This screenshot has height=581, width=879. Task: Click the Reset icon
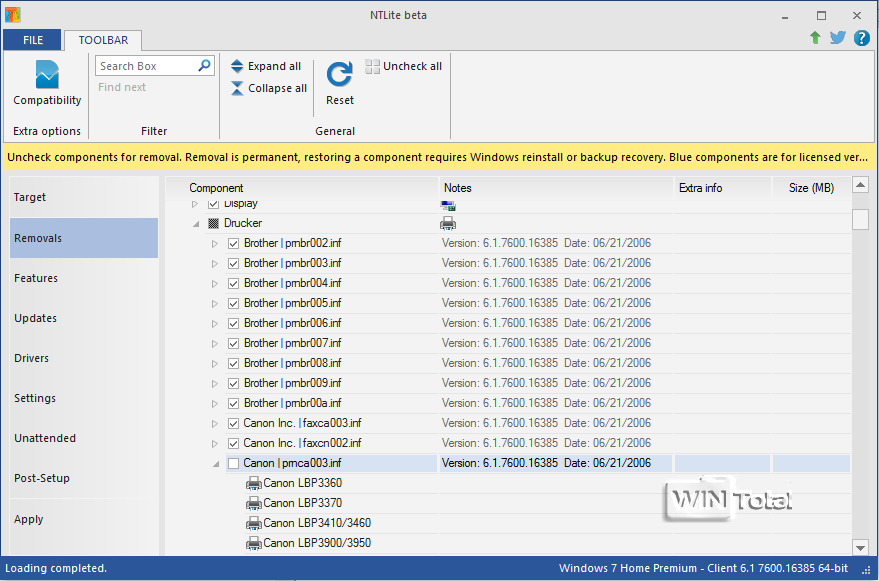(x=340, y=75)
